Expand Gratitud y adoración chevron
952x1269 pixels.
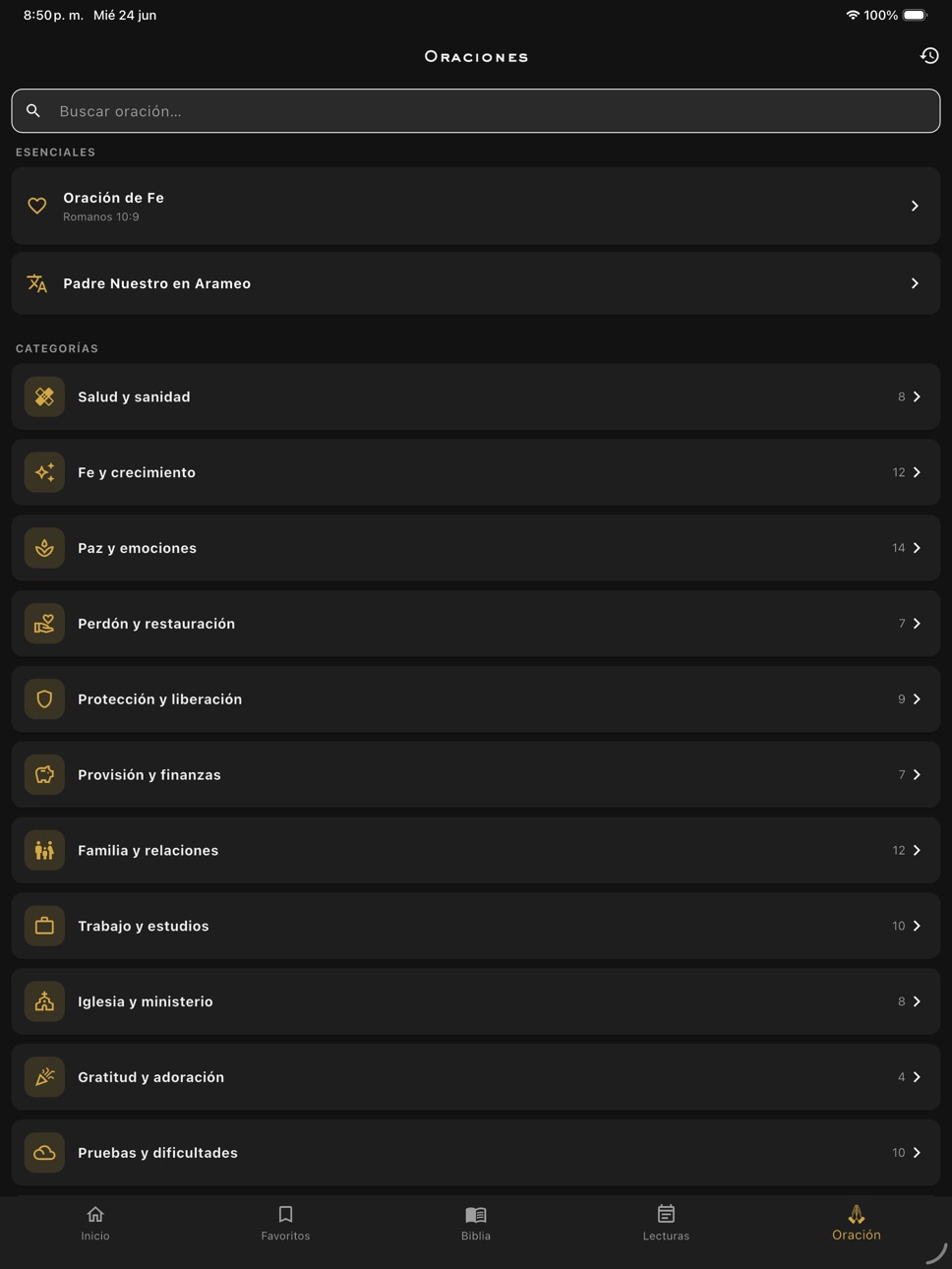coord(917,1077)
